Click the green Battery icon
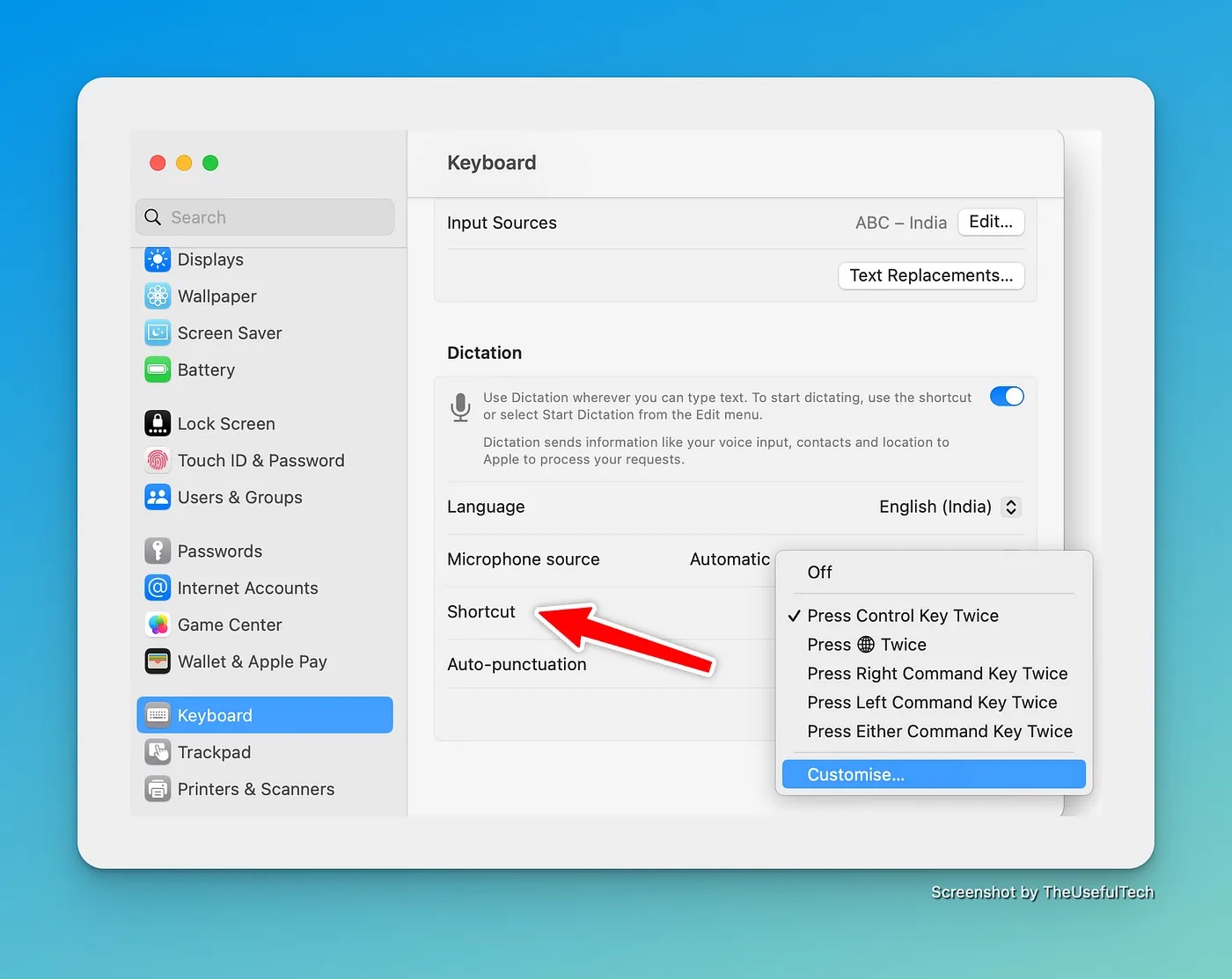Image resolution: width=1232 pixels, height=979 pixels. click(158, 369)
